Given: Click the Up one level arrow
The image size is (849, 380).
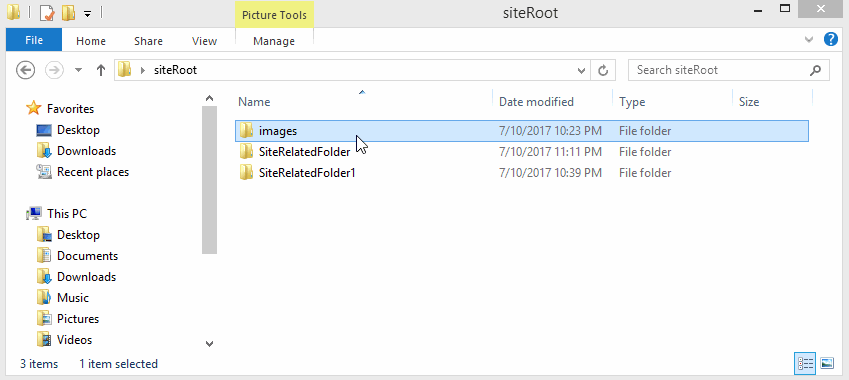Looking at the screenshot, I should [101, 70].
